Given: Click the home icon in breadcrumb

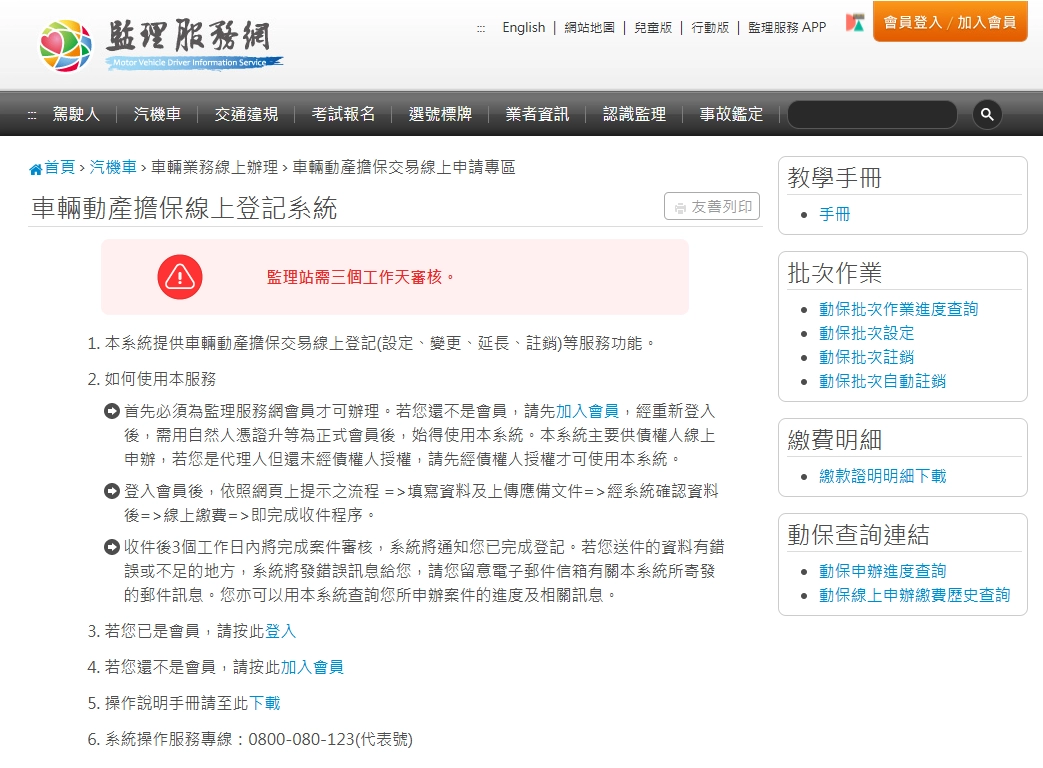Looking at the screenshot, I should click(x=36, y=169).
